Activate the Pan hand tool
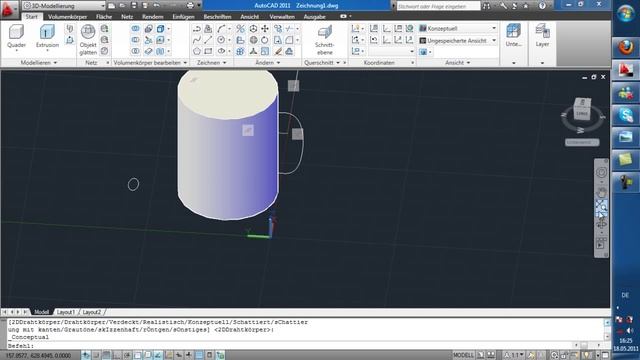This screenshot has width=640, height=360. [x=601, y=192]
